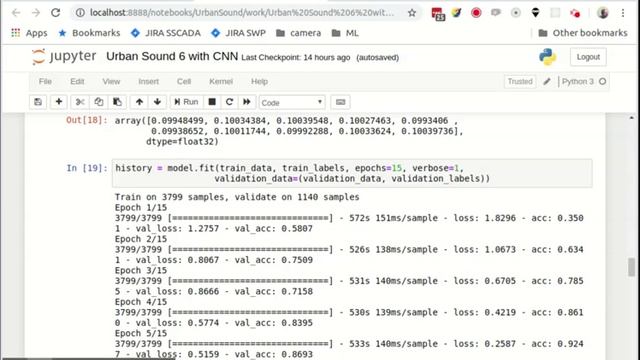The height and width of the screenshot is (360, 640).
Task: Click the Jupyter logo
Action: coord(64,57)
